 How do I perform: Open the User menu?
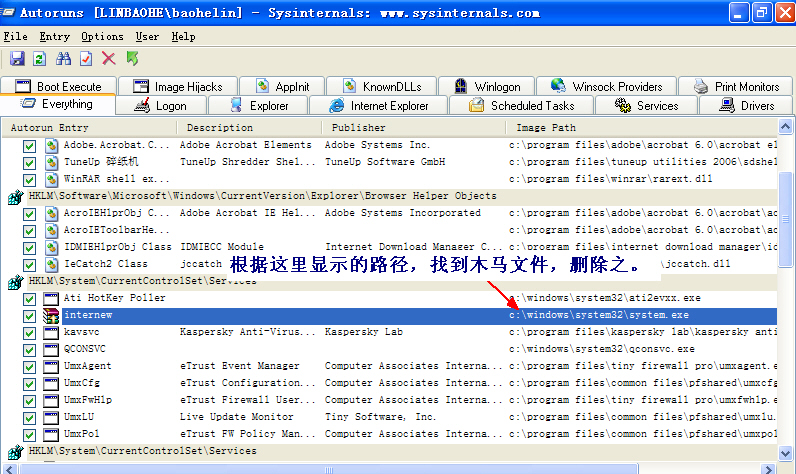(147, 37)
